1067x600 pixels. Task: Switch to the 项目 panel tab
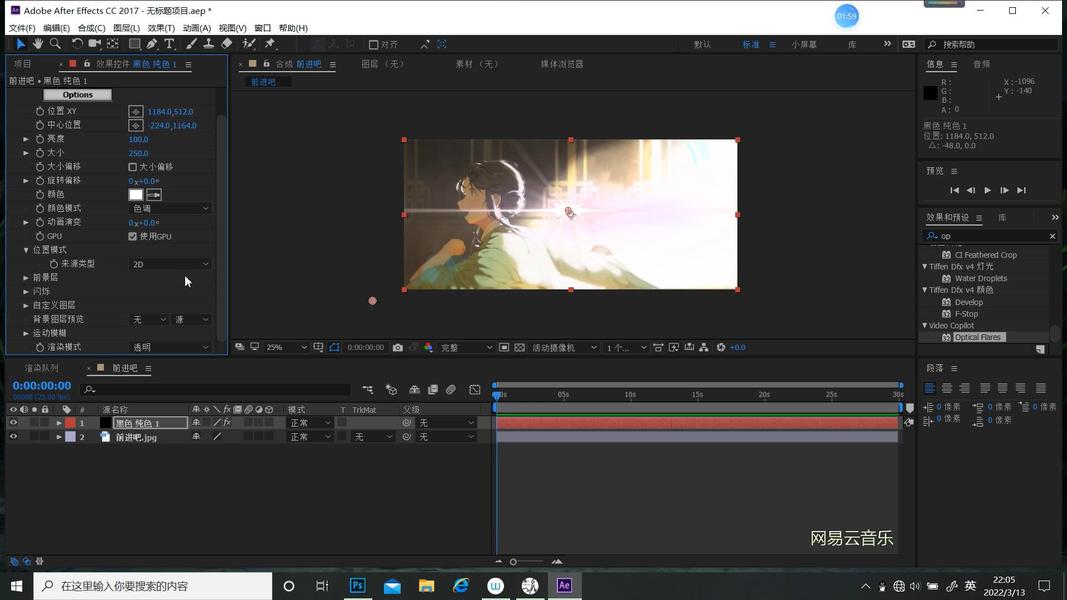[22, 64]
